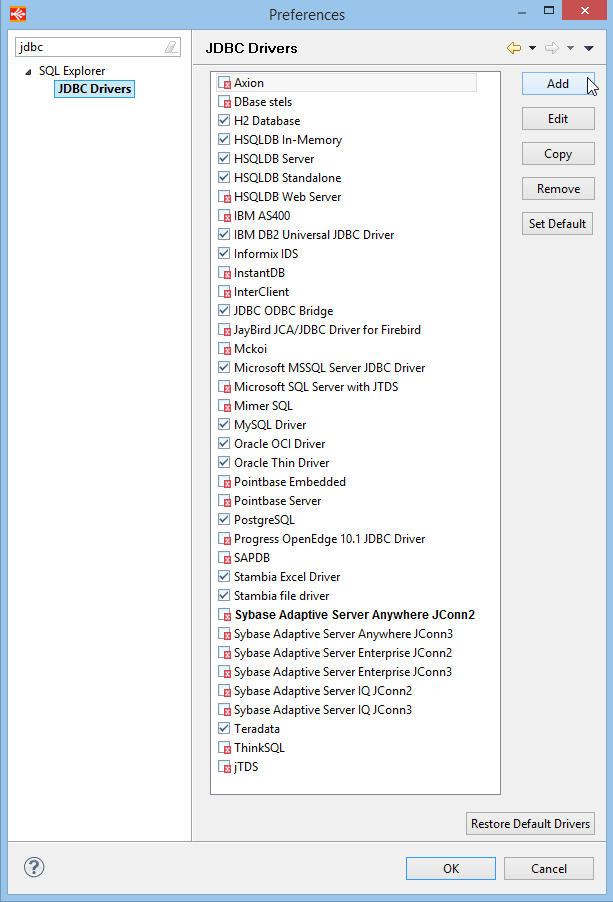Screen dimensions: 613x902
Task: Click the forward navigation arrow icon
Action: [x=552, y=48]
